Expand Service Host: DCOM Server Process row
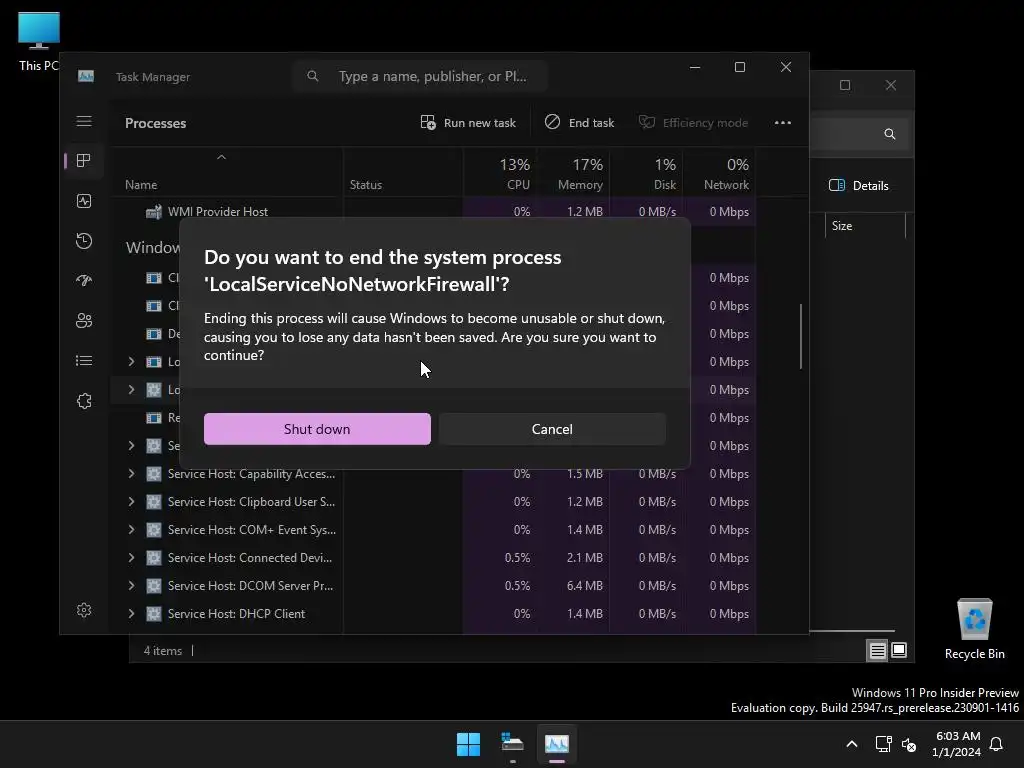Viewport: 1024px width, 768px height. pos(131,586)
